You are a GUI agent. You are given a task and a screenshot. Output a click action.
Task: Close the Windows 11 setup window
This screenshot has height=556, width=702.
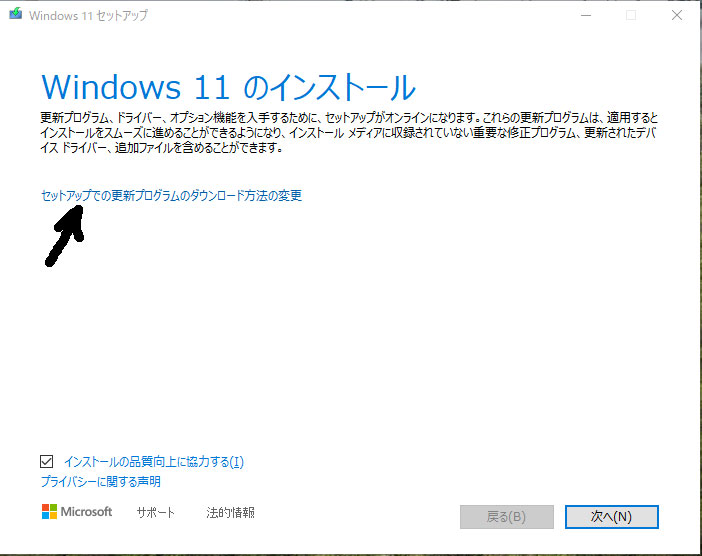point(677,15)
